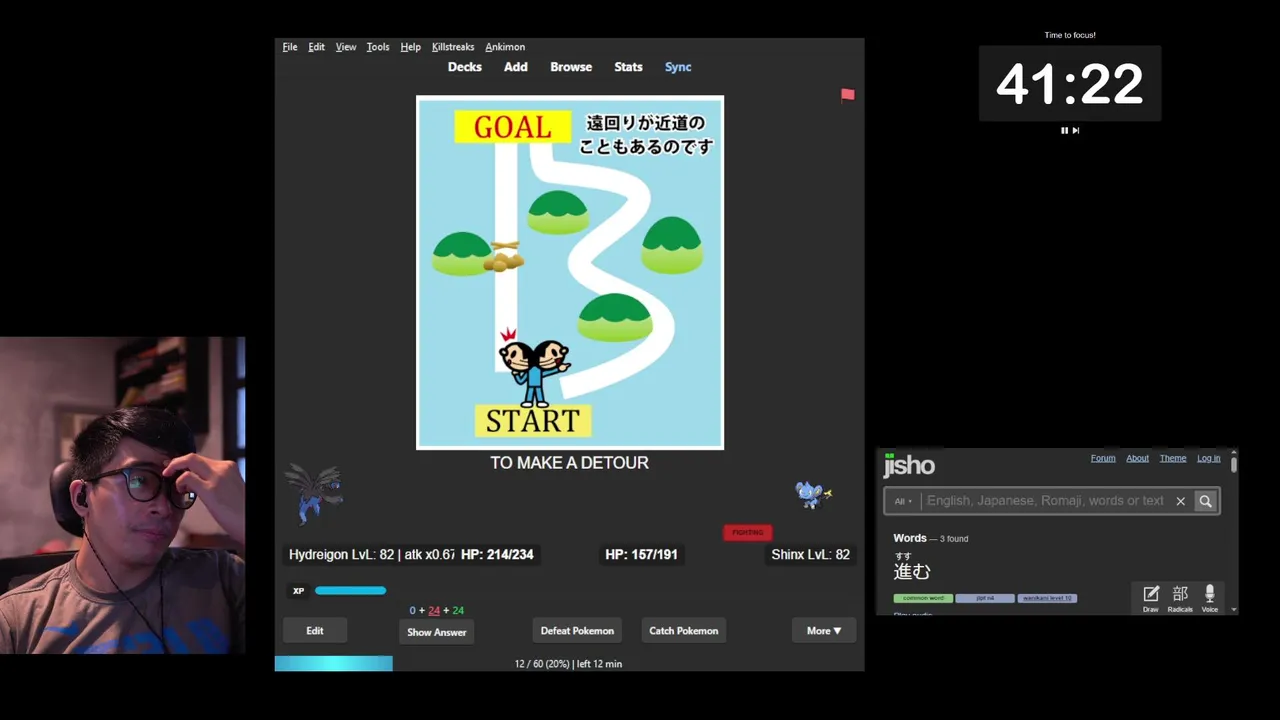Screen dimensions: 1280x720
Task: Open Anki Stats
Action: [x=628, y=67]
